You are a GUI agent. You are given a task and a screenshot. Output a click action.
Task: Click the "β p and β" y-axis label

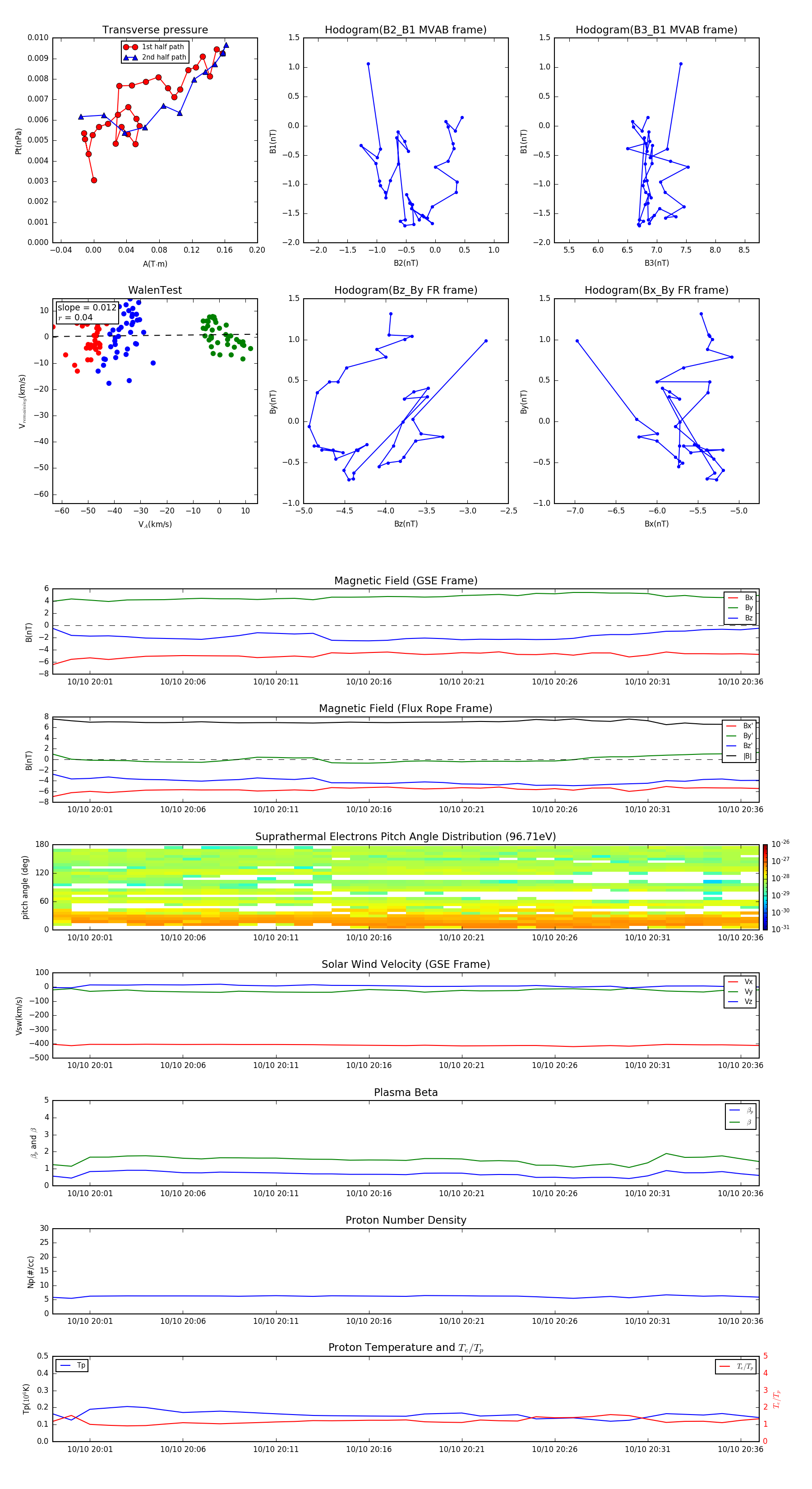pos(33,1143)
